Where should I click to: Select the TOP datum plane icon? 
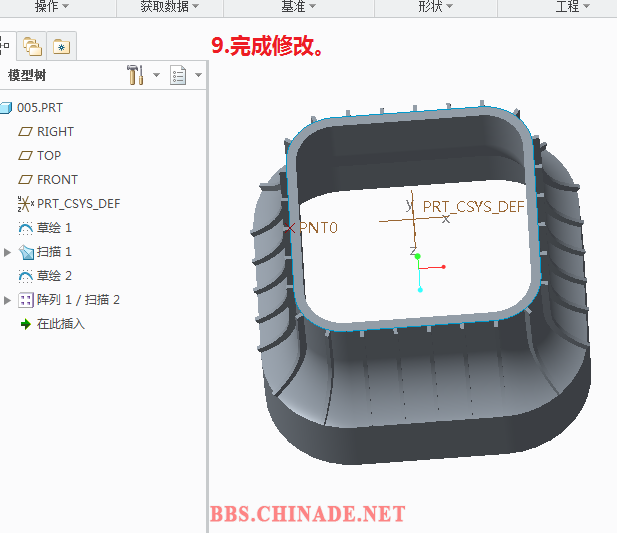26,155
